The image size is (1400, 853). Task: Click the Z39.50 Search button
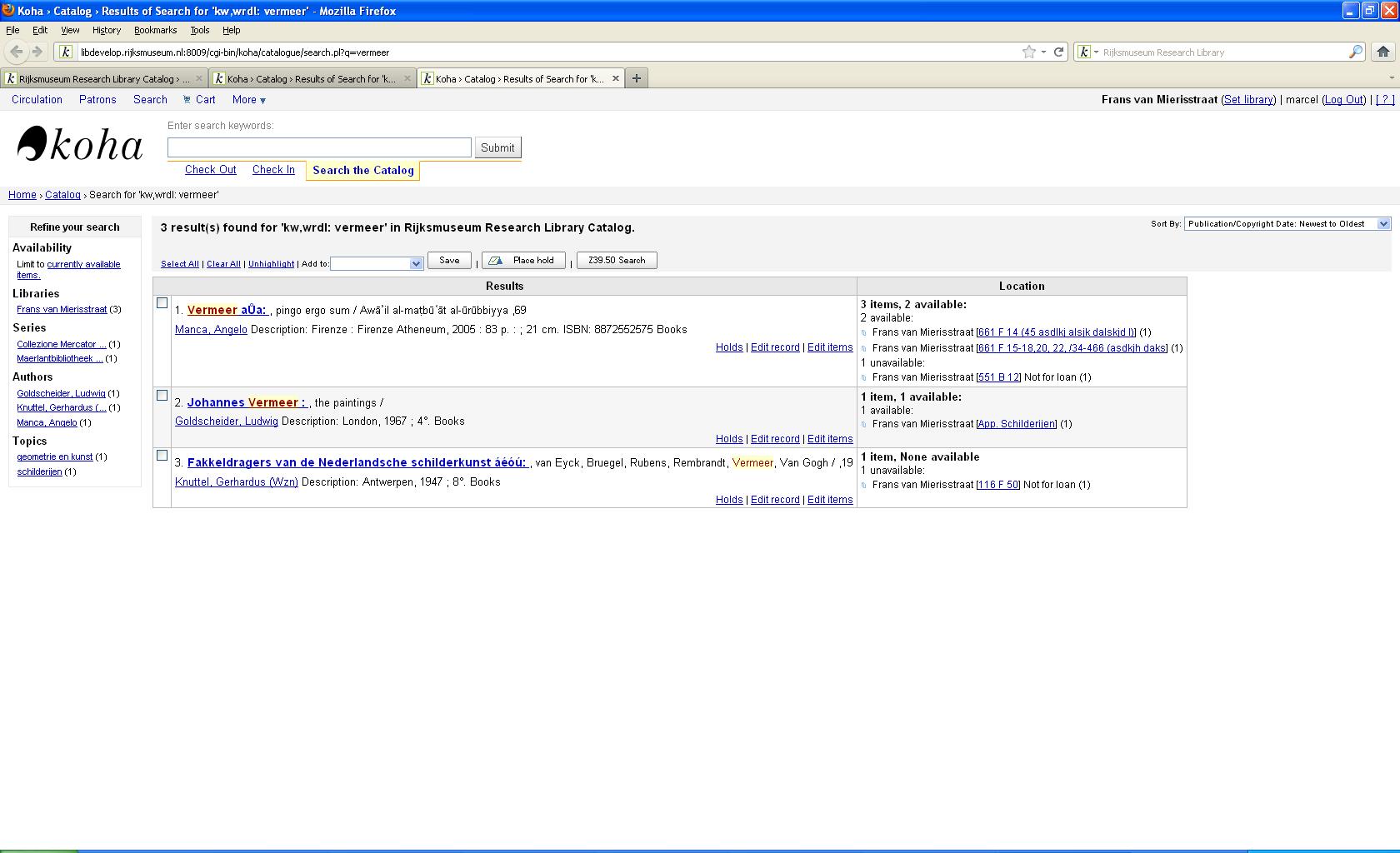point(617,261)
